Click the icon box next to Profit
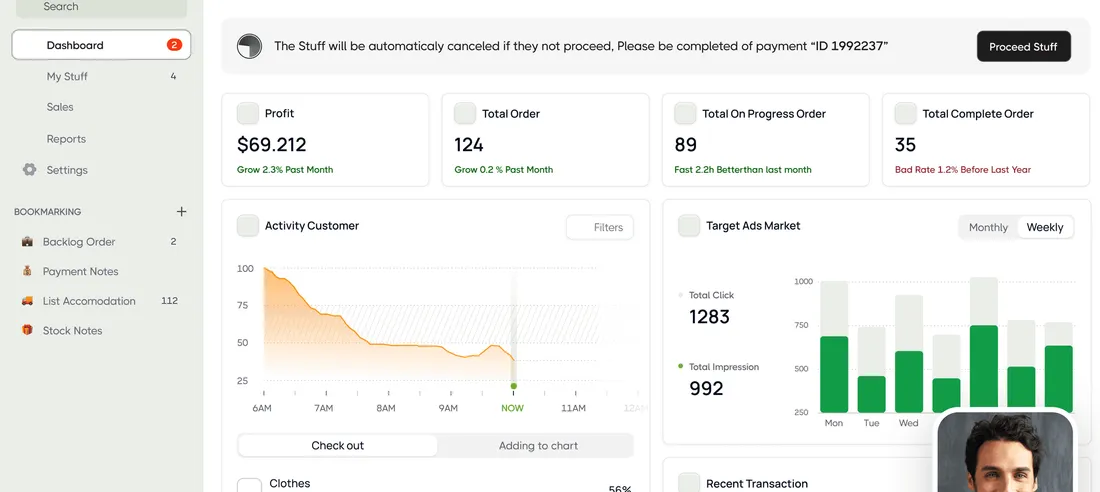1100x492 pixels. click(x=248, y=113)
